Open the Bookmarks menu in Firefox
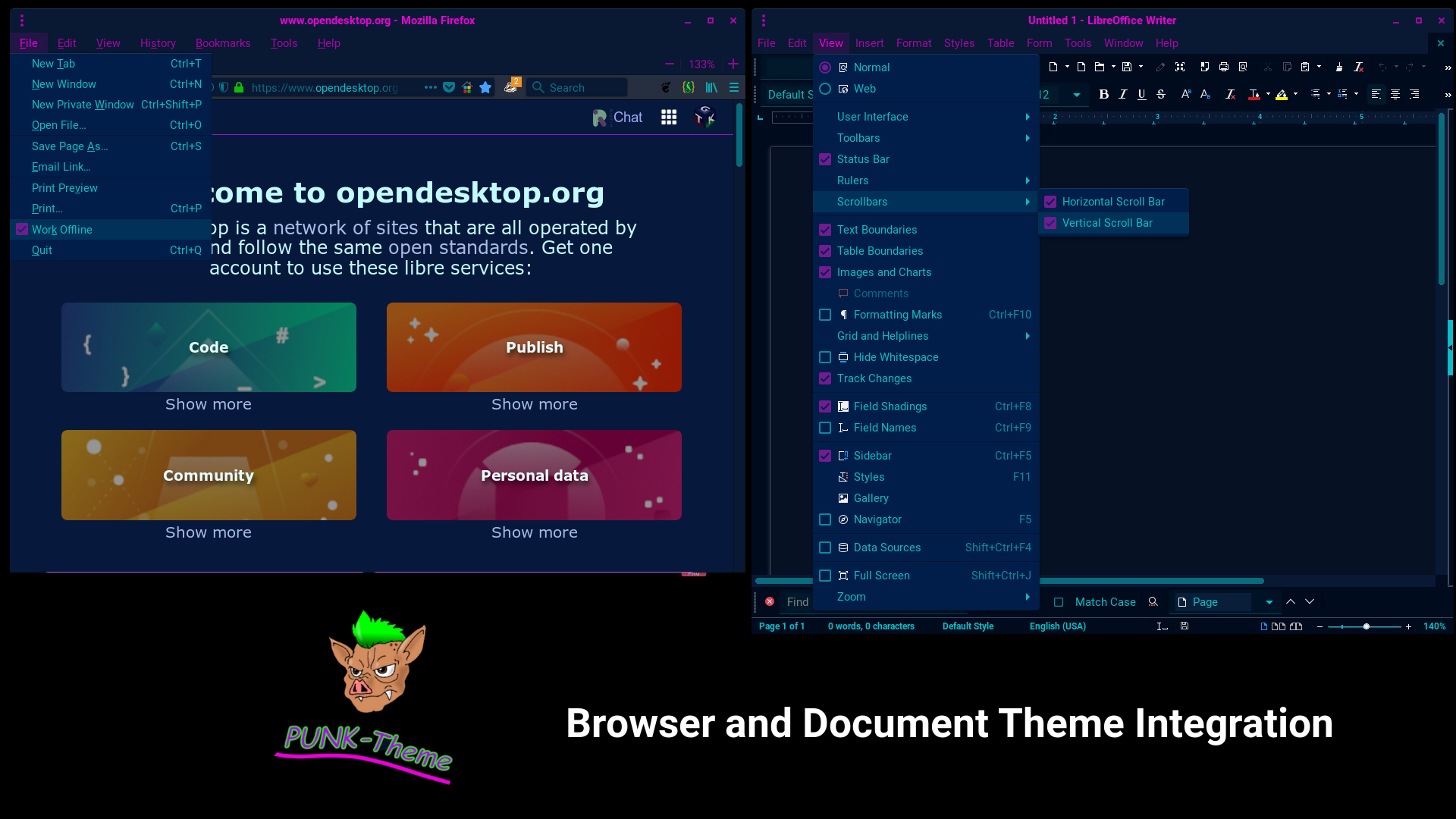The height and width of the screenshot is (819, 1456). (x=223, y=43)
